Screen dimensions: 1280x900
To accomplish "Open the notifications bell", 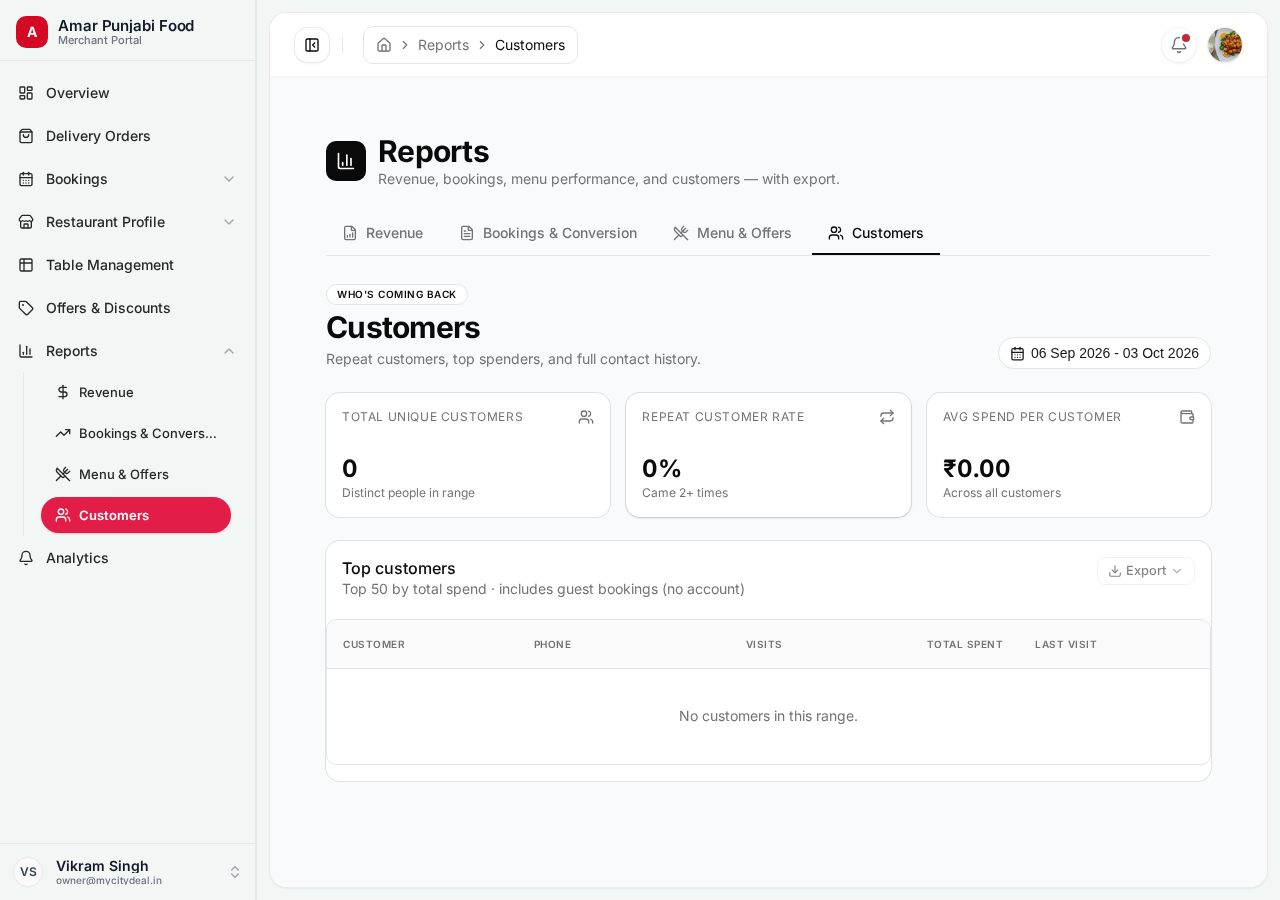I will coord(1179,45).
